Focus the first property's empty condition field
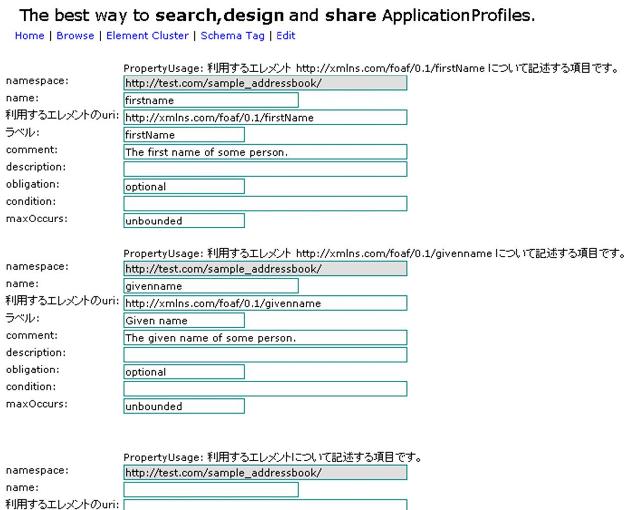The width and height of the screenshot is (638, 510). pos(265,203)
